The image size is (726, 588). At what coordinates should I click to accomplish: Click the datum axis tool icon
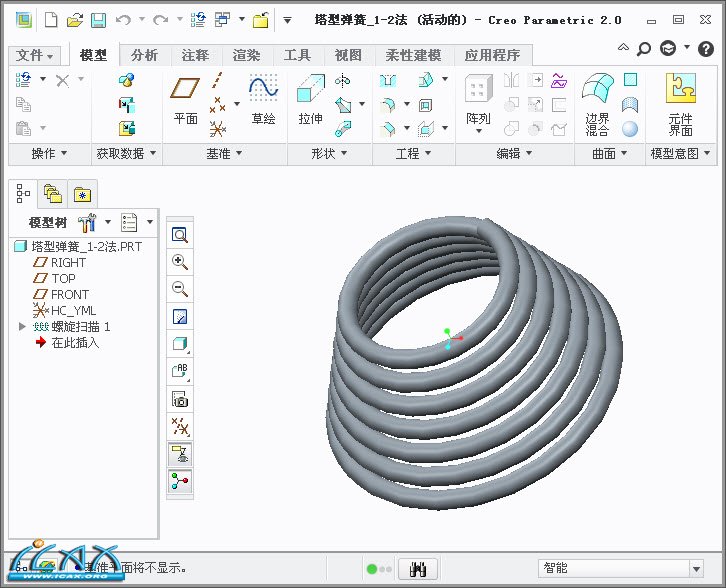coord(218,80)
